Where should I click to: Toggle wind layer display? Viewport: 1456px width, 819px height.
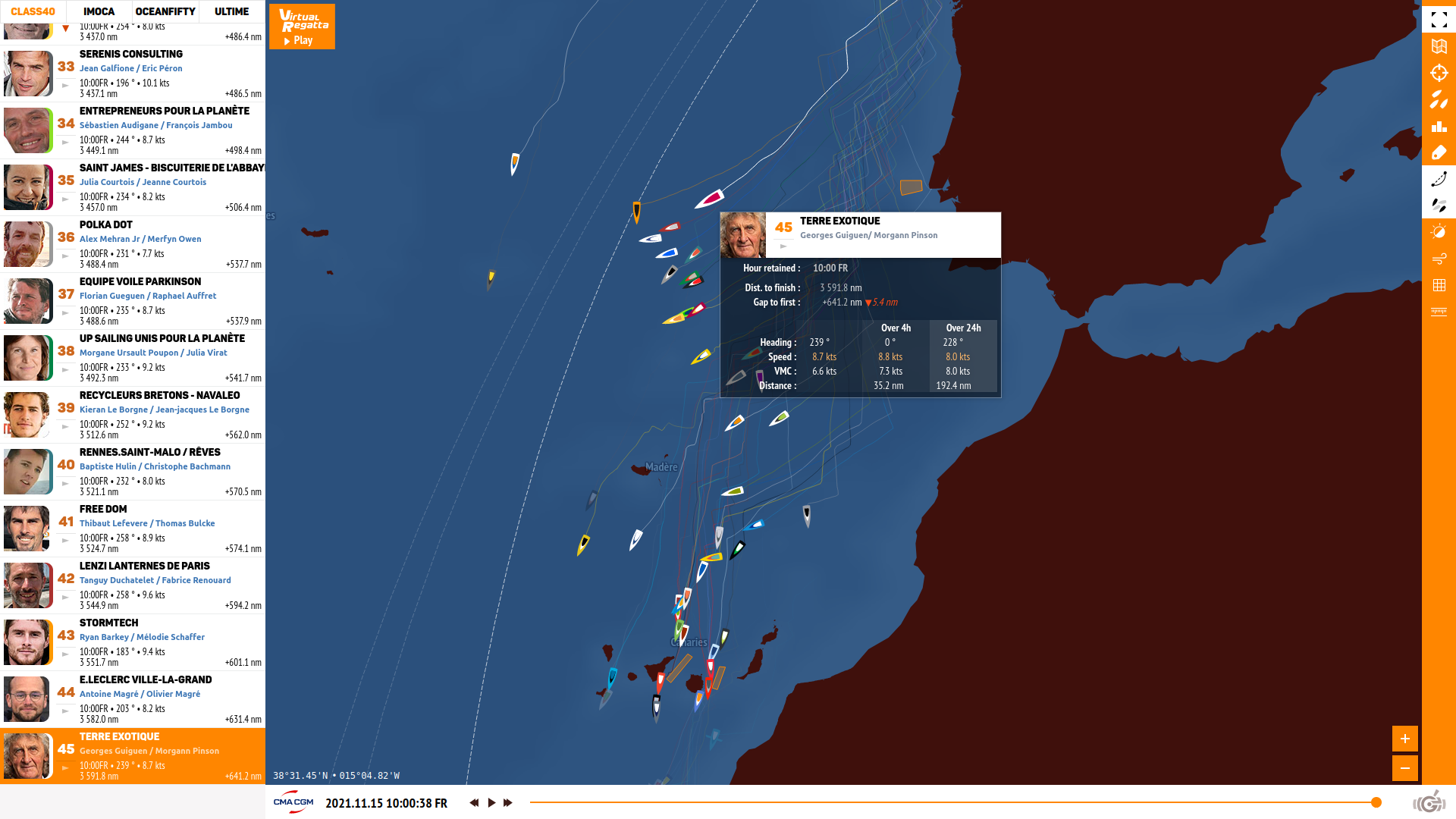tap(1439, 259)
